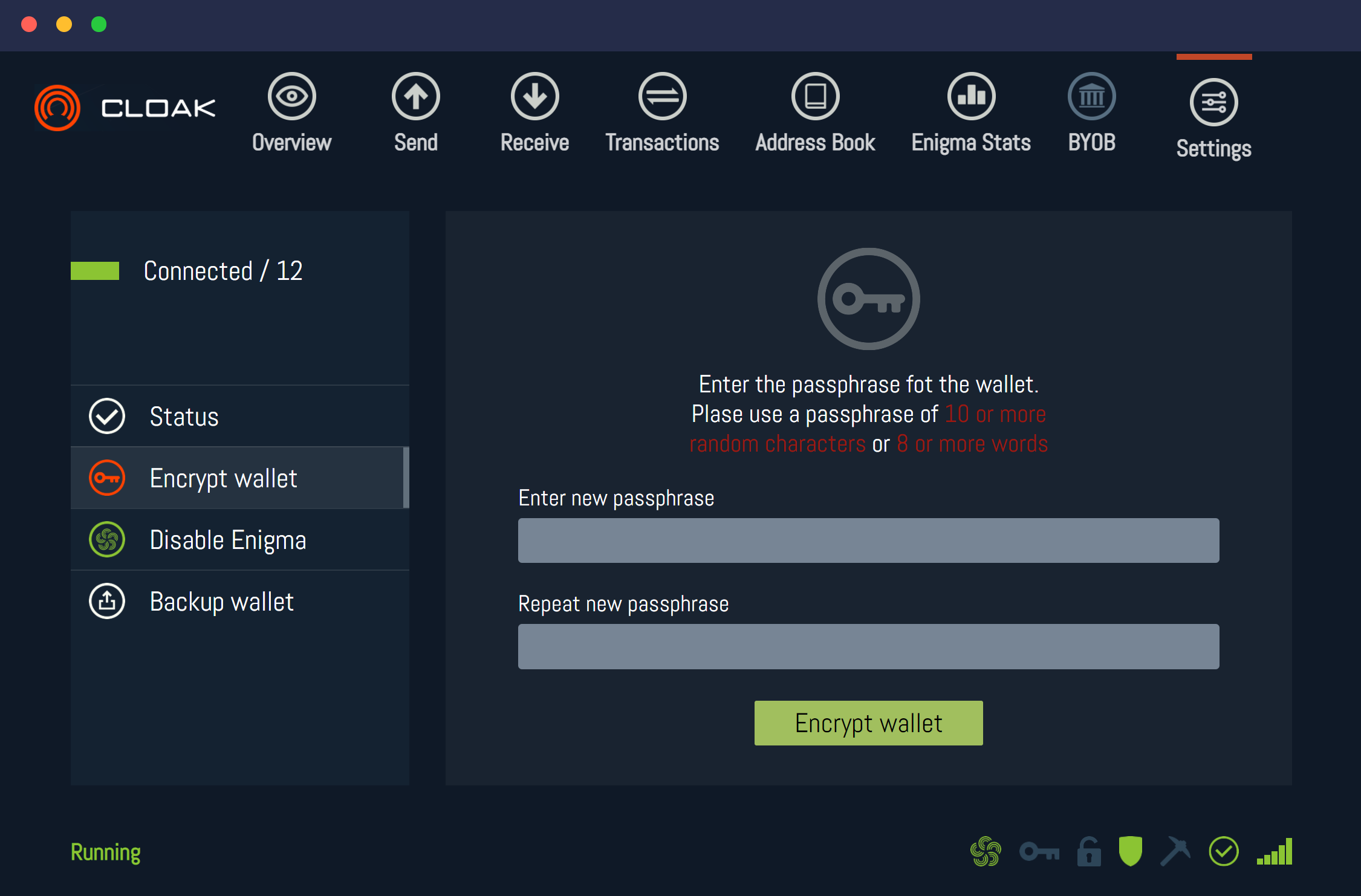Screen dimensions: 1361x896
Task: Click the pickaxe mining status icon
Action: 1175,851
